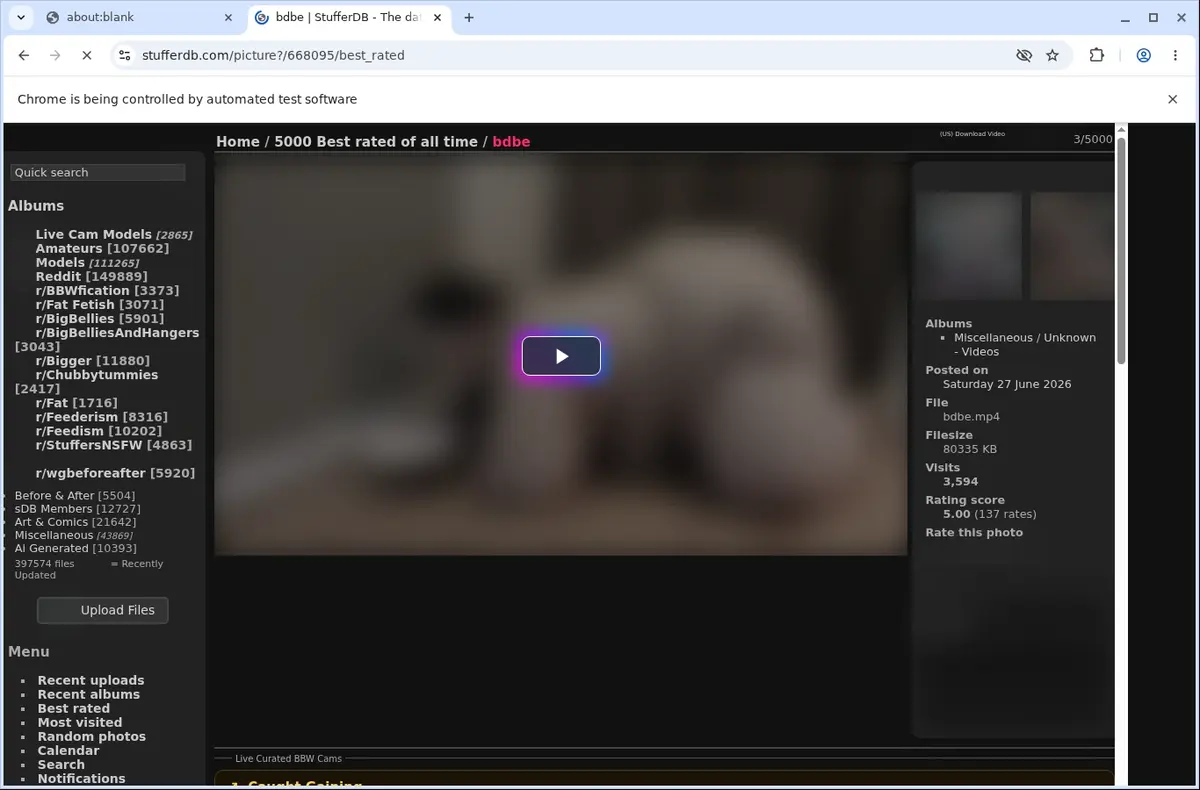
Task: Open the Chrome three-dot menu
Action: pos(1175,56)
